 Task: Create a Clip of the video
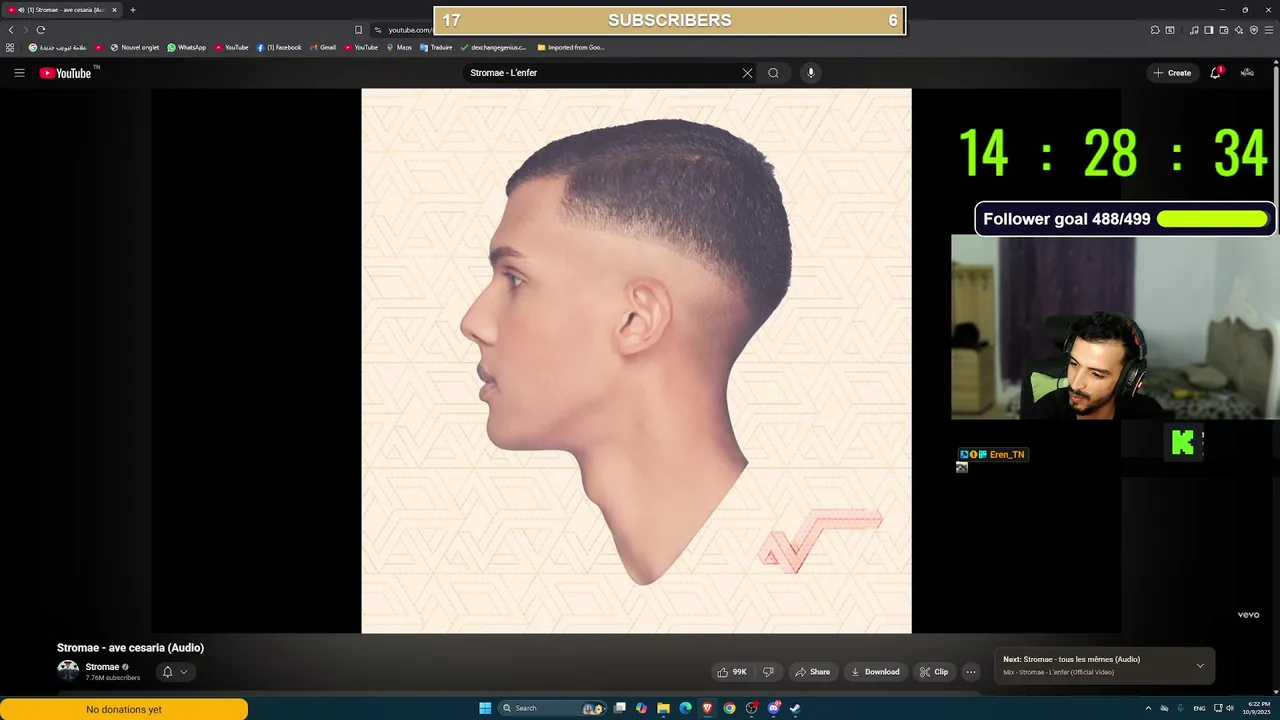934,672
